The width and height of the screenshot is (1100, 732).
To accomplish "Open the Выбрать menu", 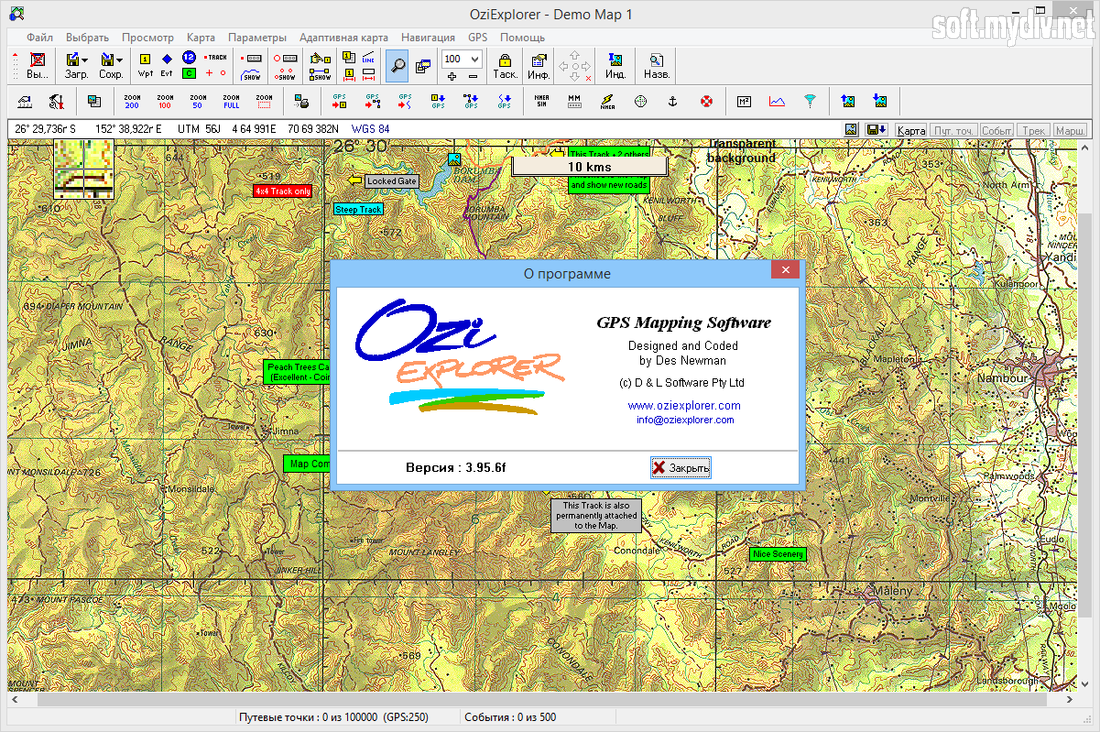I will [x=87, y=37].
